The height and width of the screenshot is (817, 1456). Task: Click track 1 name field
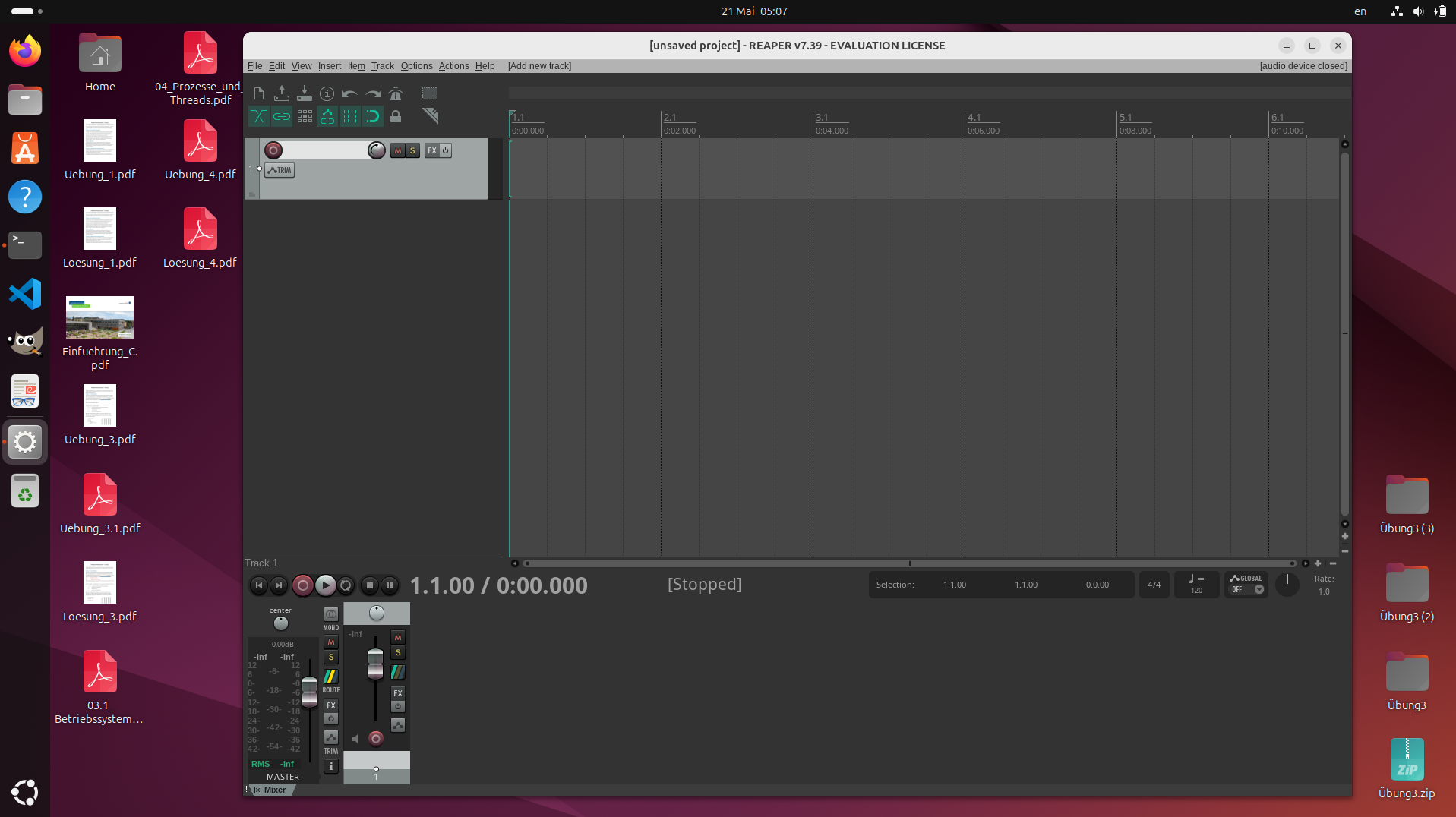[325, 150]
